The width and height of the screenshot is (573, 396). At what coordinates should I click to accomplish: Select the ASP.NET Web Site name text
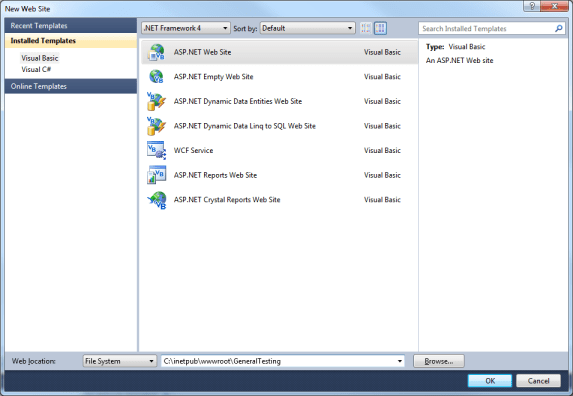pyautogui.click(x=202, y=52)
